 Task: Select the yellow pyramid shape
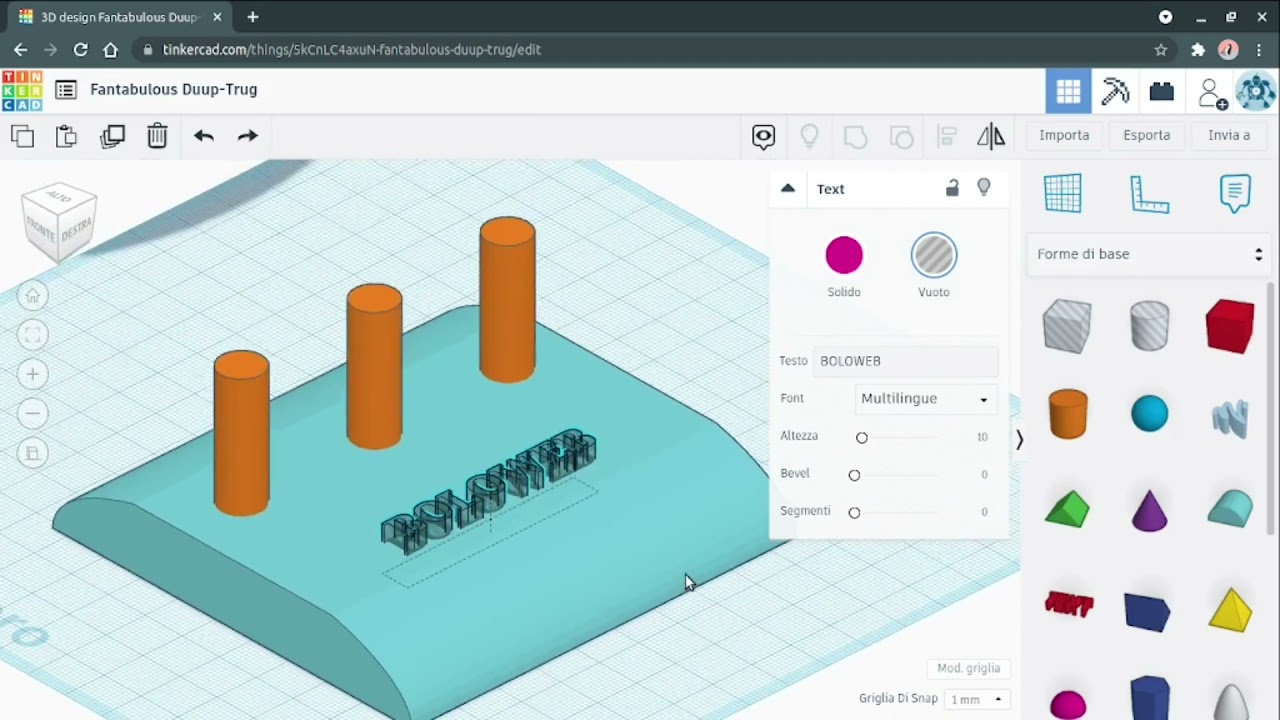(1230, 610)
